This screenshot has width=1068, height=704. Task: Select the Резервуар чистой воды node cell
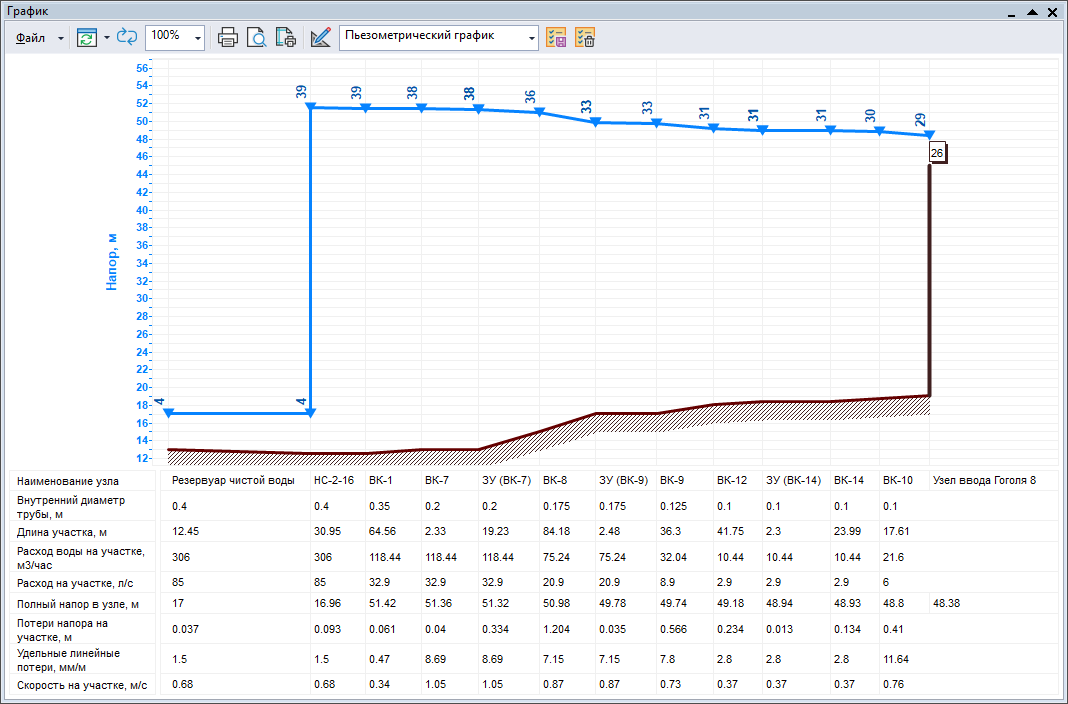click(x=233, y=480)
